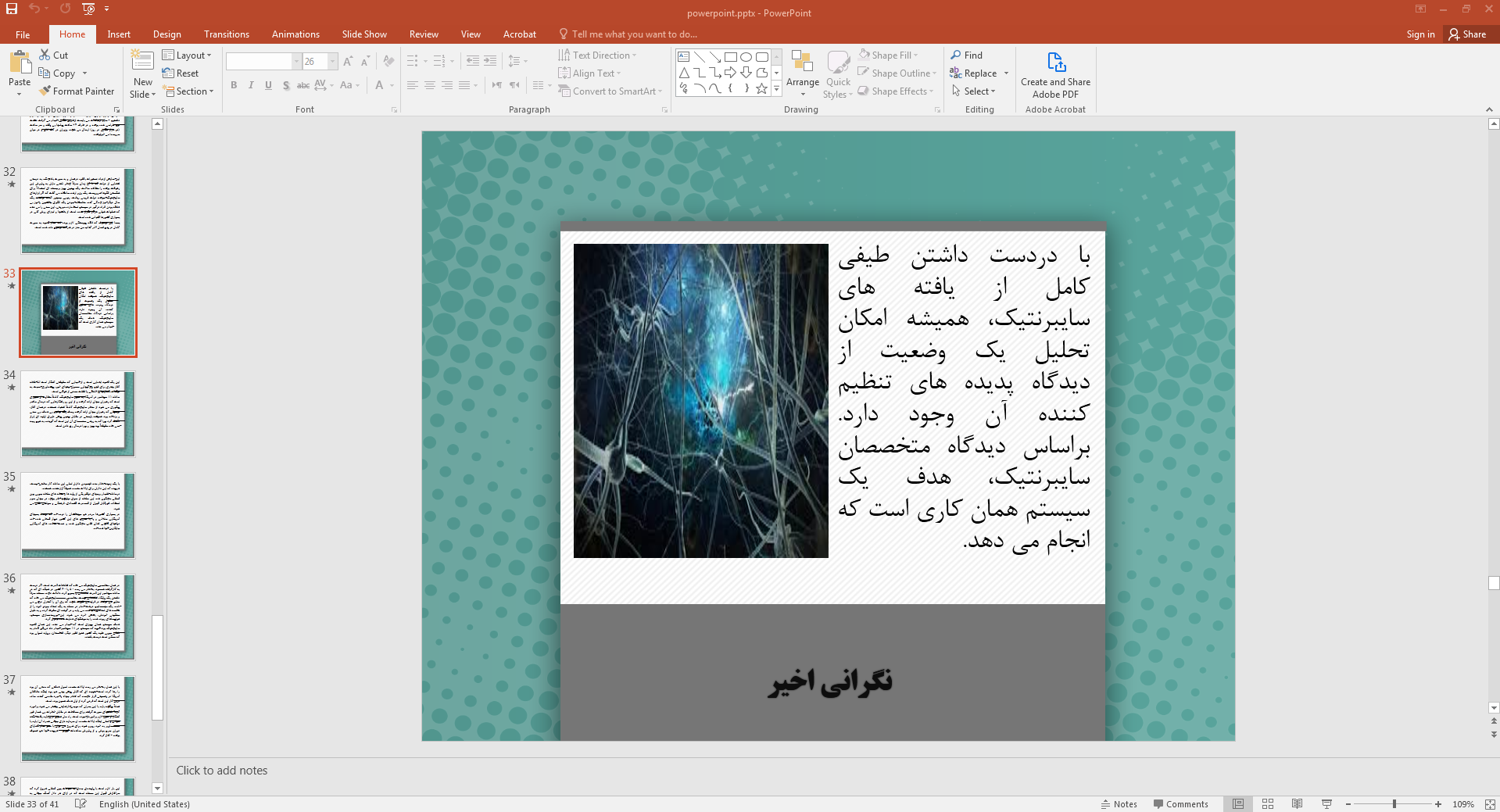This screenshot has height=812, width=1500.
Task: Click Create and Share Adobe PDF icon
Action: 1055,62
